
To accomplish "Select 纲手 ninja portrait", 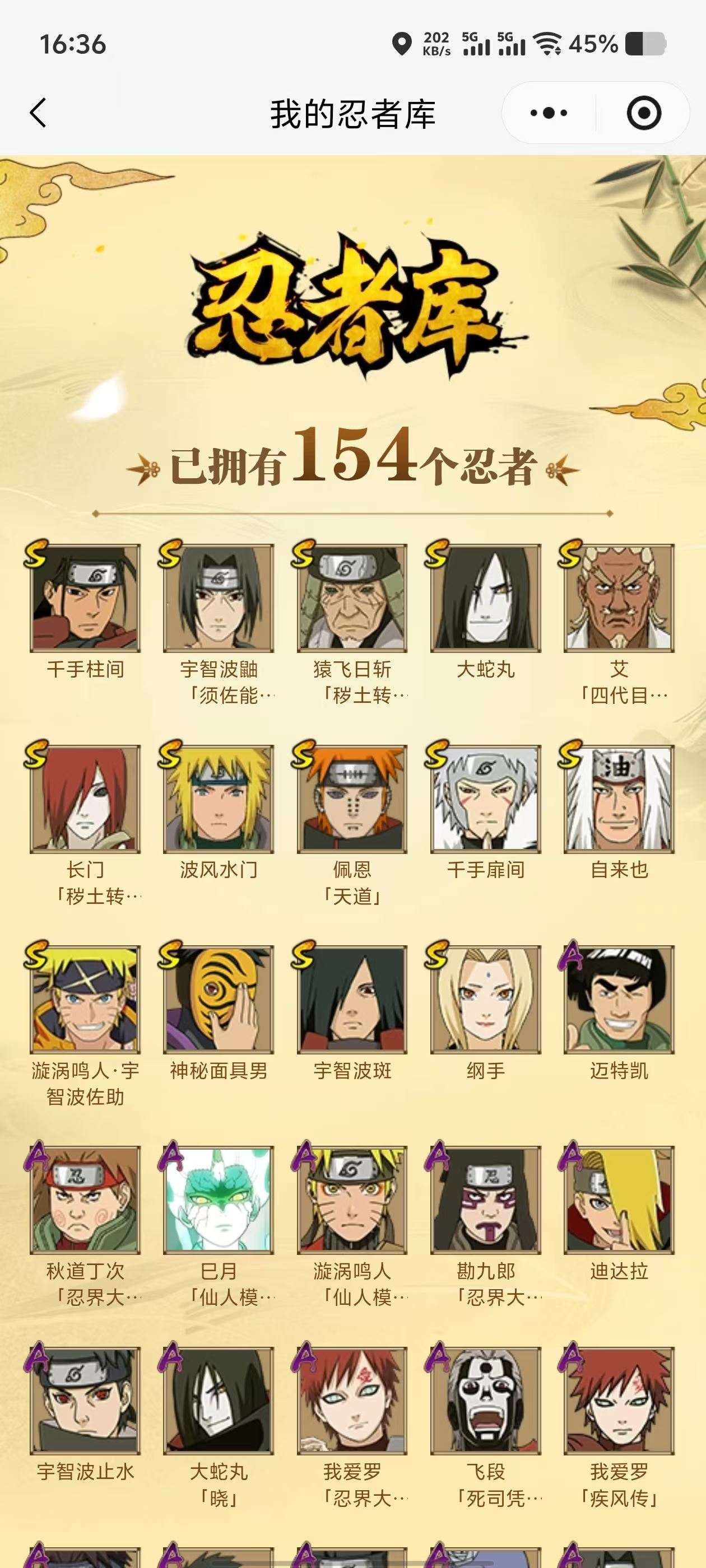I will [x=485, y=1000].
